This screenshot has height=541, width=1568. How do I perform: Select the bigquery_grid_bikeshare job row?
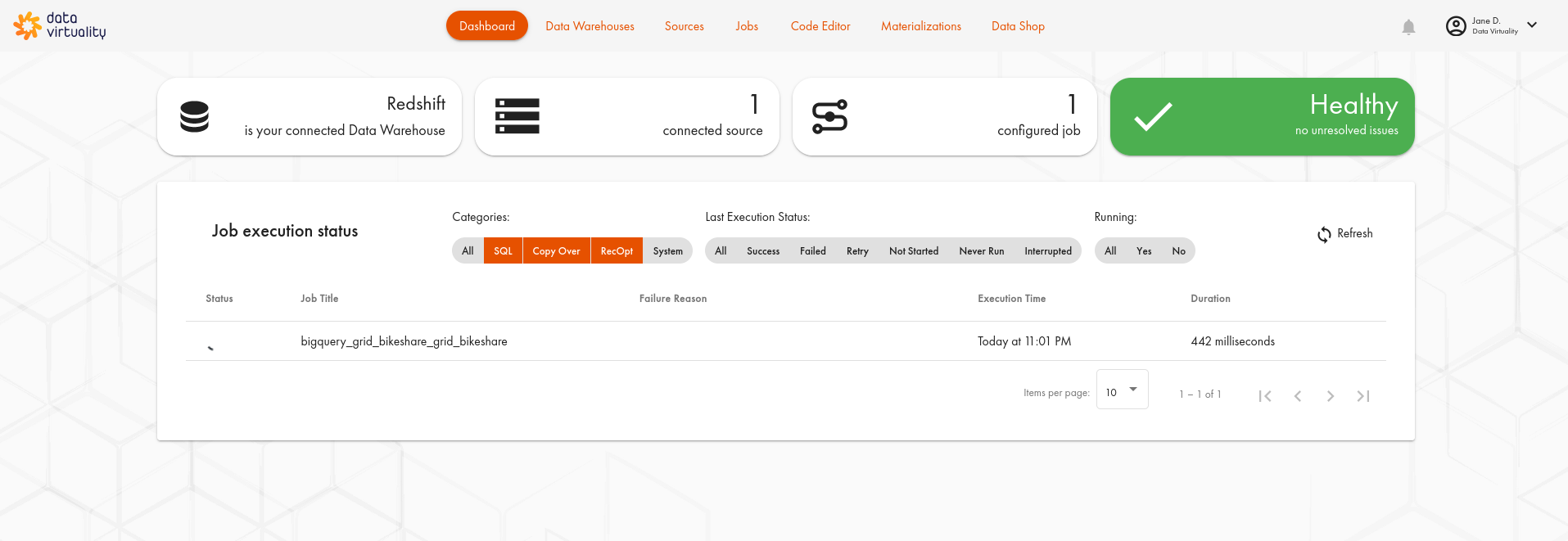[404, 341]
